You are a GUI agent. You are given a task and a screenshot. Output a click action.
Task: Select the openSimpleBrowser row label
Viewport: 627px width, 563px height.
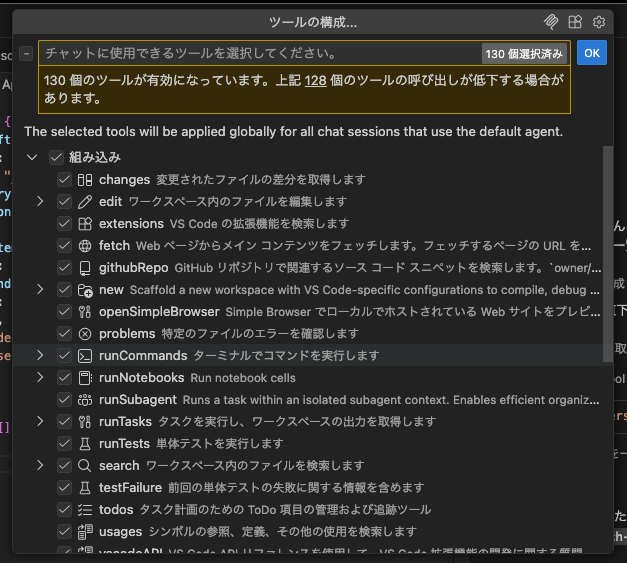[x=159, y=312]
